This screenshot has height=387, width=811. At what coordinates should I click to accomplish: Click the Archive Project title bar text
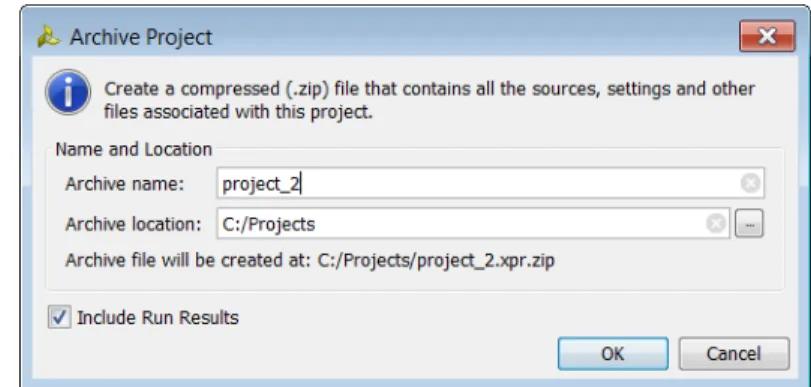(141, 37)
